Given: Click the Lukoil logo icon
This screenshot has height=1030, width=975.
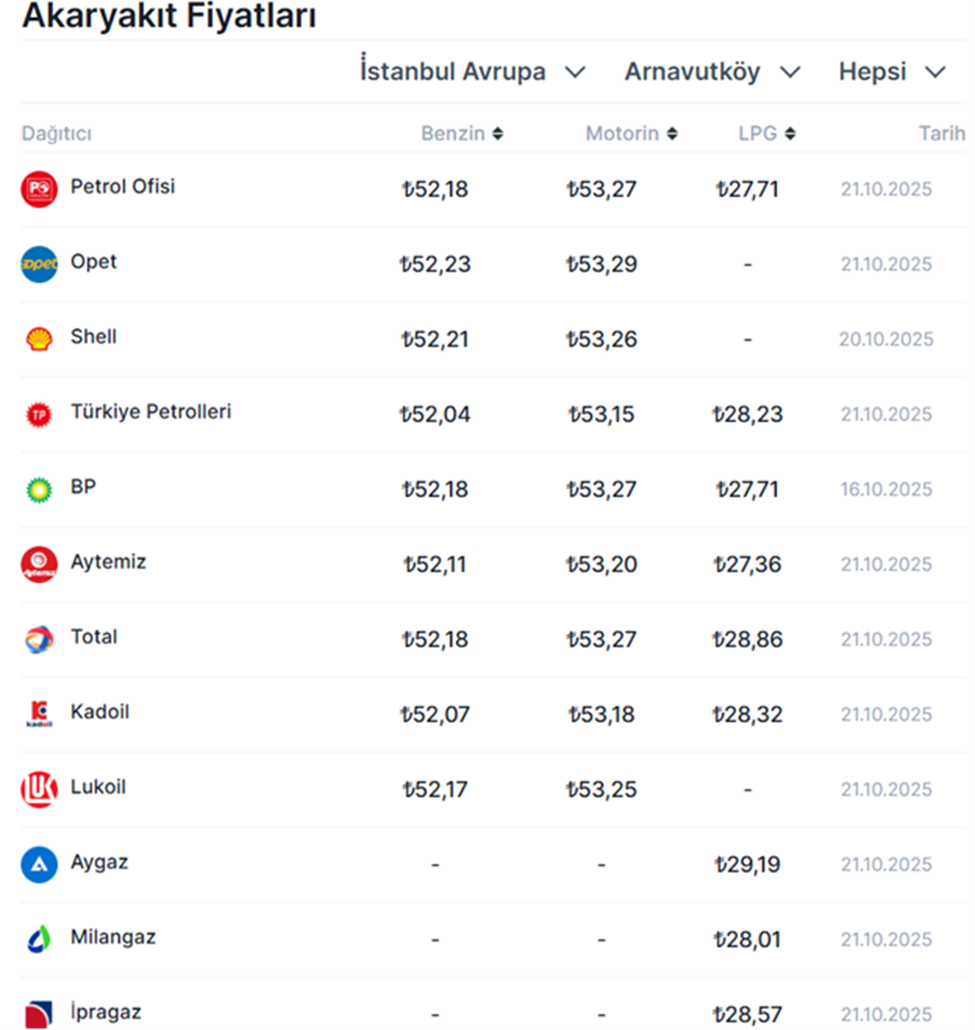Looking at the screenshot, I should click(x=39, y=789).
